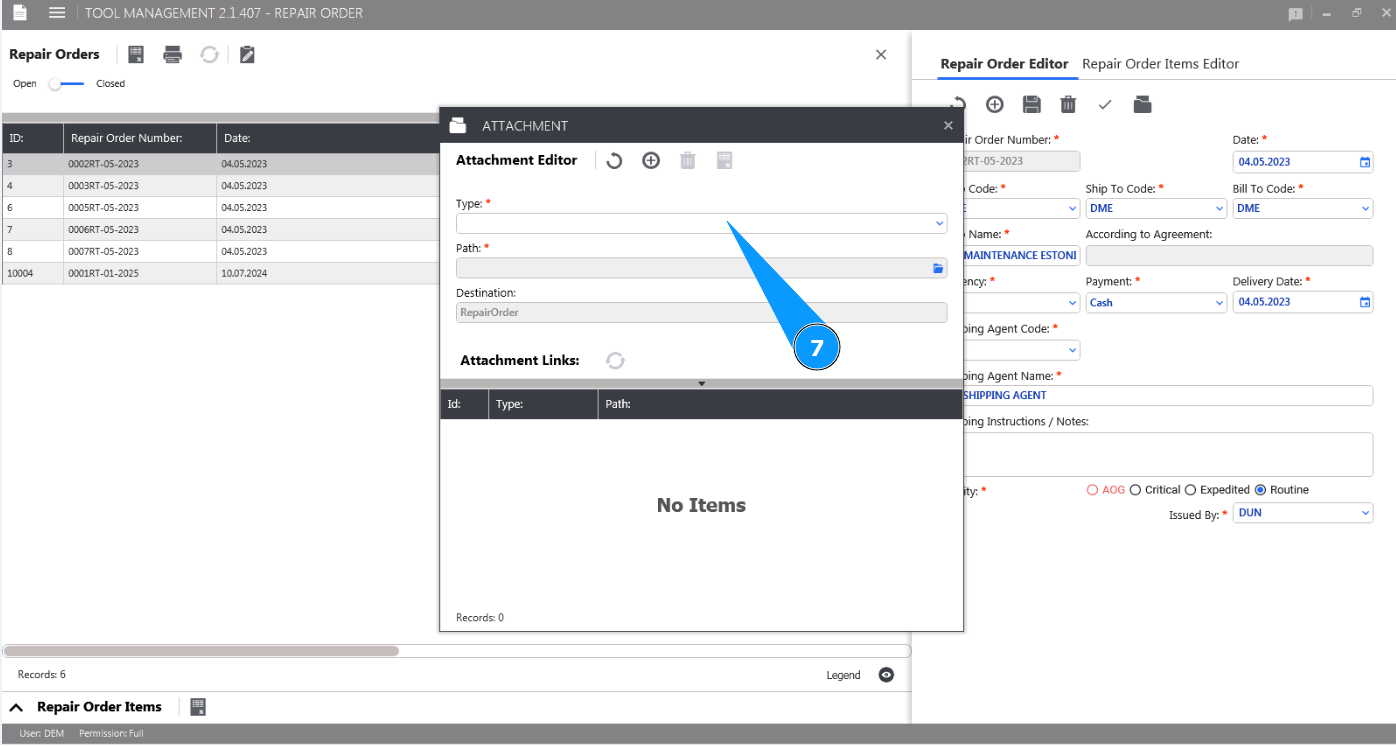Export Repair Order Items to spreadsheet

[198, 707]
